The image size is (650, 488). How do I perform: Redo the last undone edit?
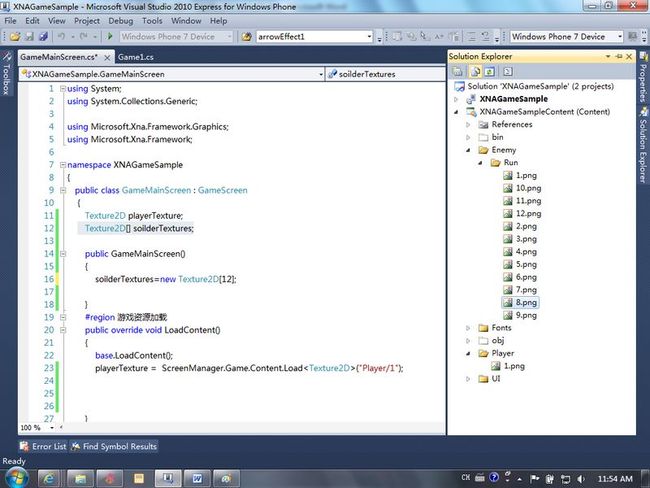click(84, 36)
